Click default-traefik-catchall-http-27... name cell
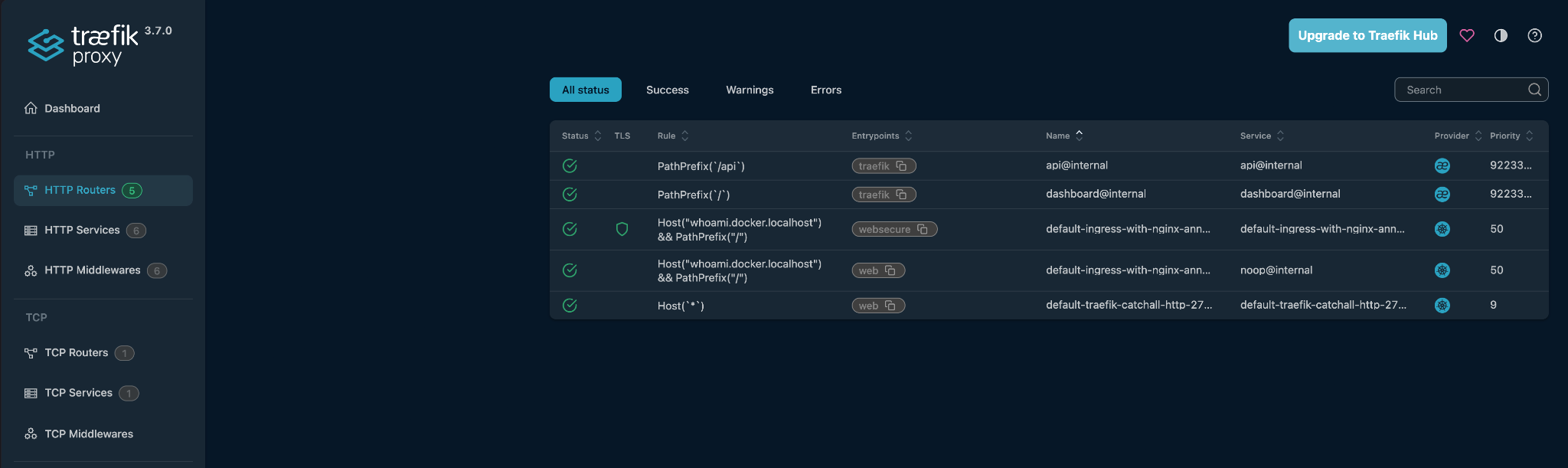The height and width of the screenshot is (468, 1568). pyautogui.click(x=1129, y=305)
